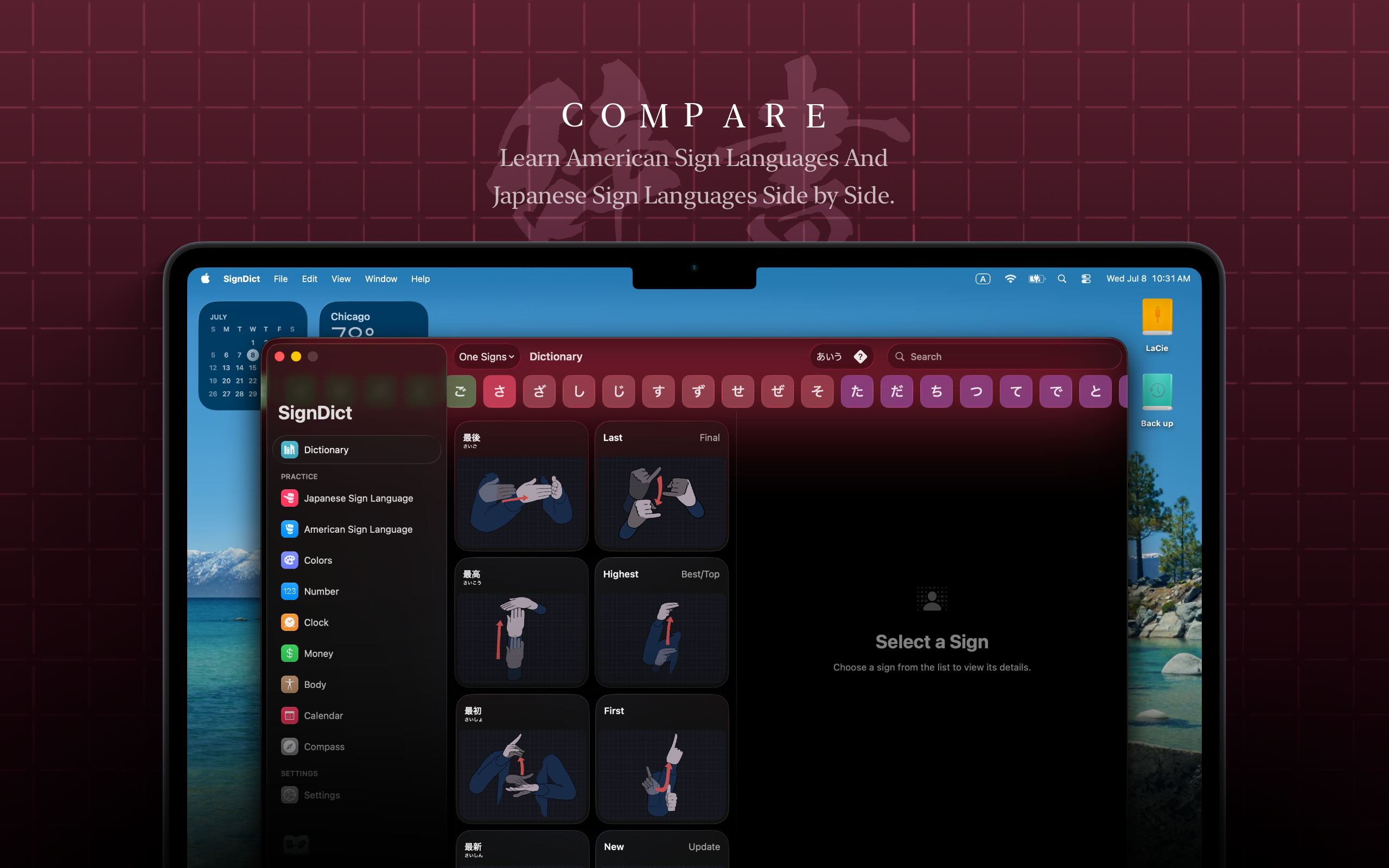Filter signs by し kana button
The image size is (1389, 868).
[x=578, y=392]
